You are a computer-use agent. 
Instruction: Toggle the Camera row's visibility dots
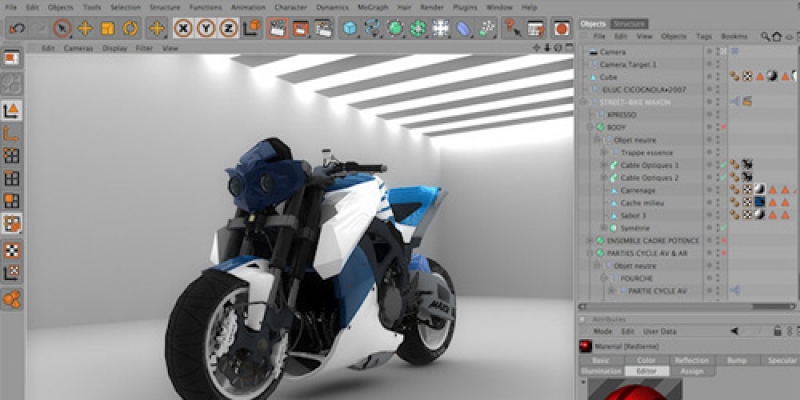pos(718,52)
